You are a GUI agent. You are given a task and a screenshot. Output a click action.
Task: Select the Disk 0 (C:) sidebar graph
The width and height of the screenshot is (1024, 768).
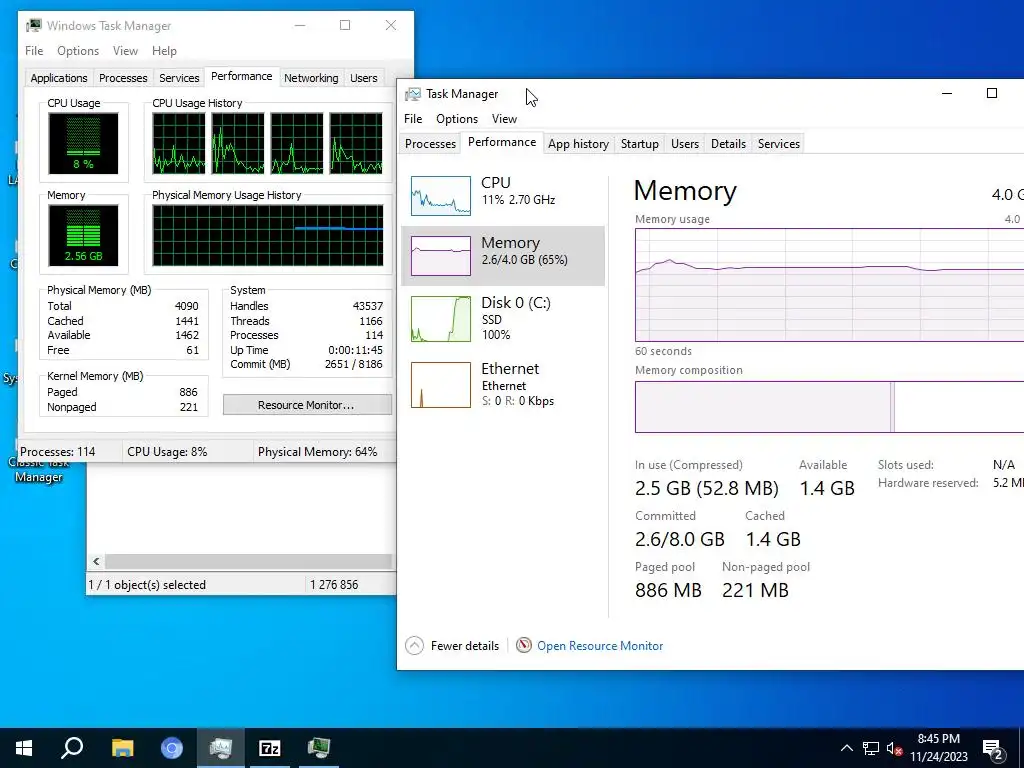[441, 319]
